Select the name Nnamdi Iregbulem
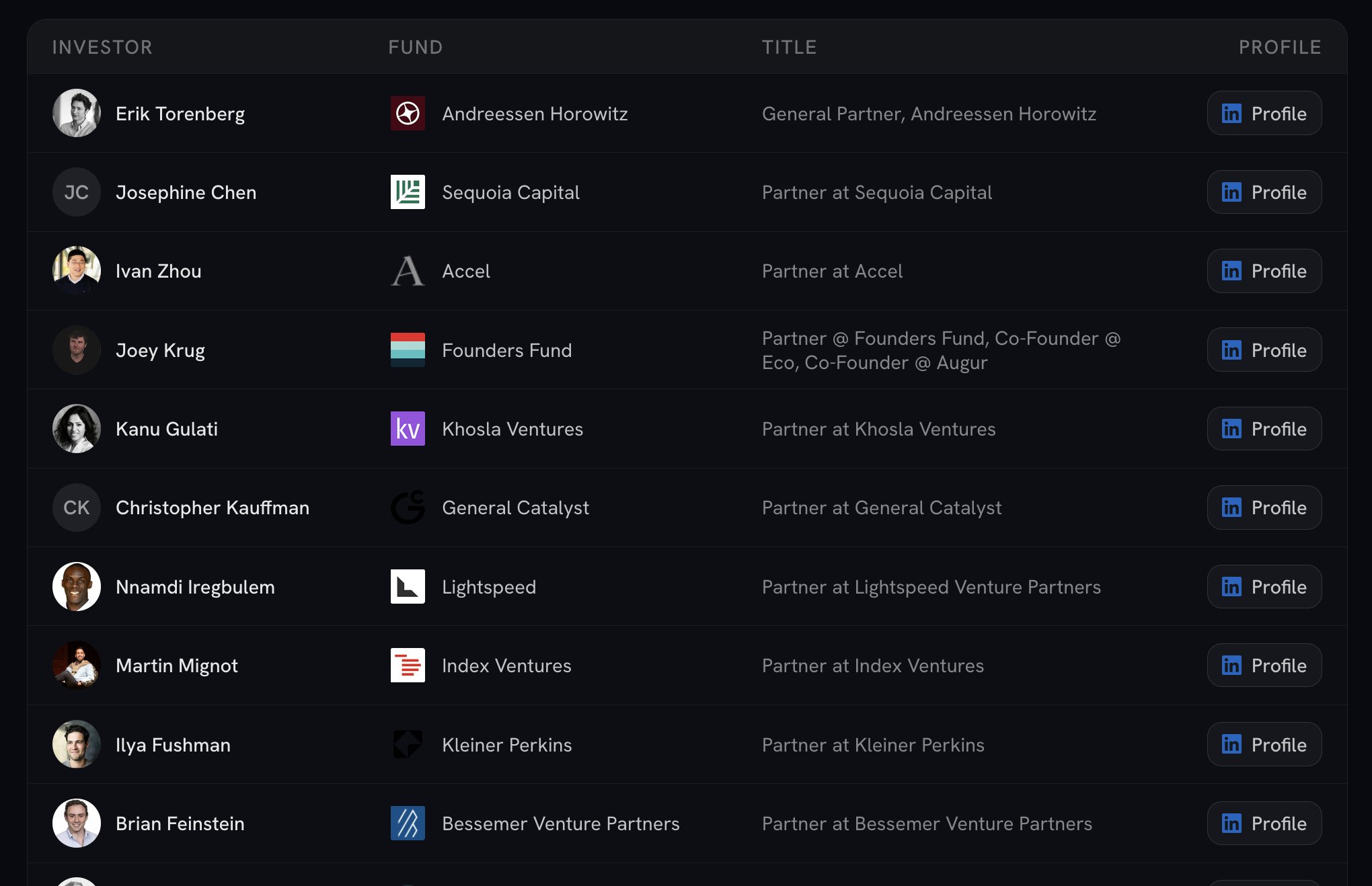1372x886 pixels. pos(195,587)
